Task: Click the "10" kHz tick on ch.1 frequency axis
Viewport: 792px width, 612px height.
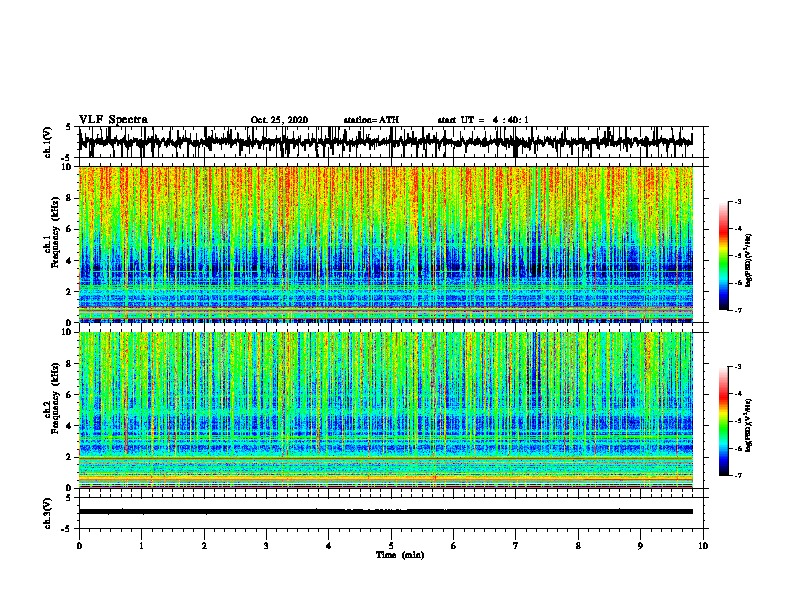Action: click(x=68, y=167)
